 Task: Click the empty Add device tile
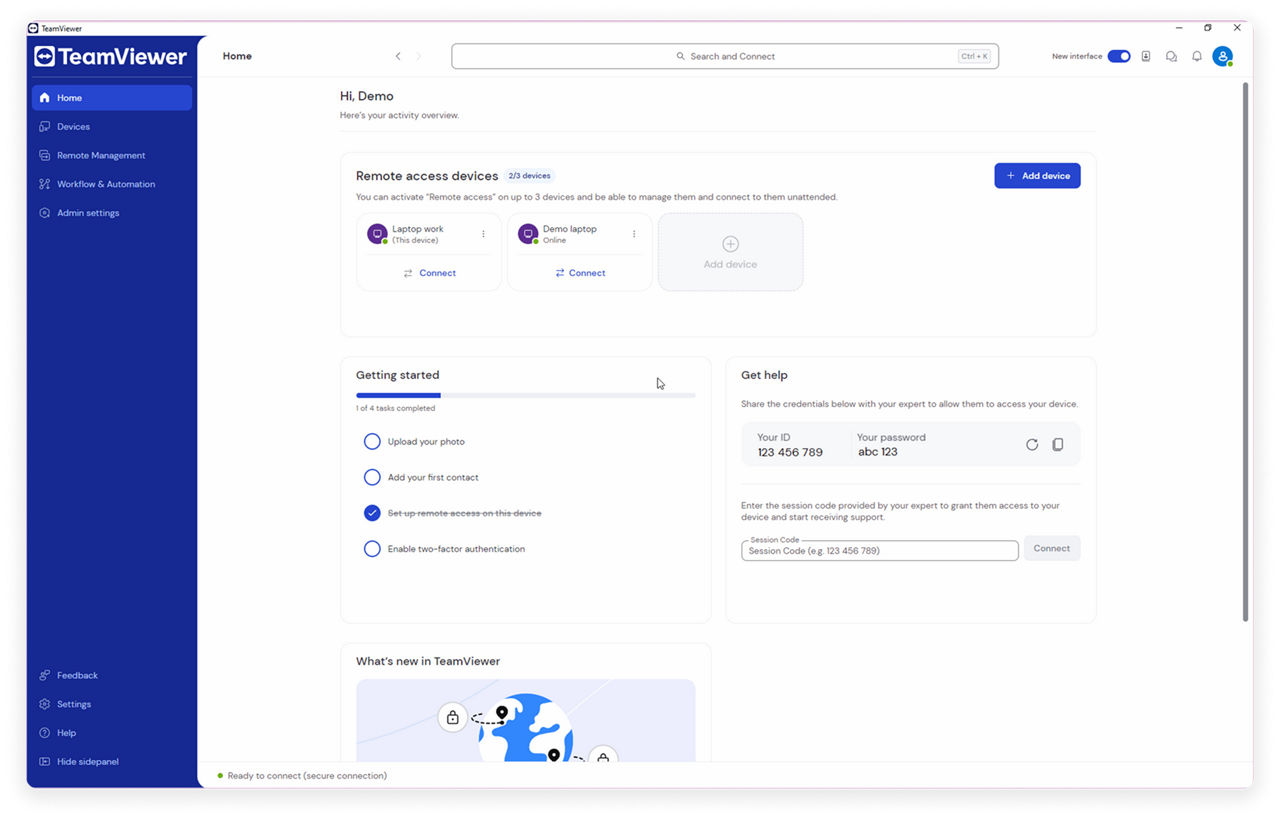[730, 252]
